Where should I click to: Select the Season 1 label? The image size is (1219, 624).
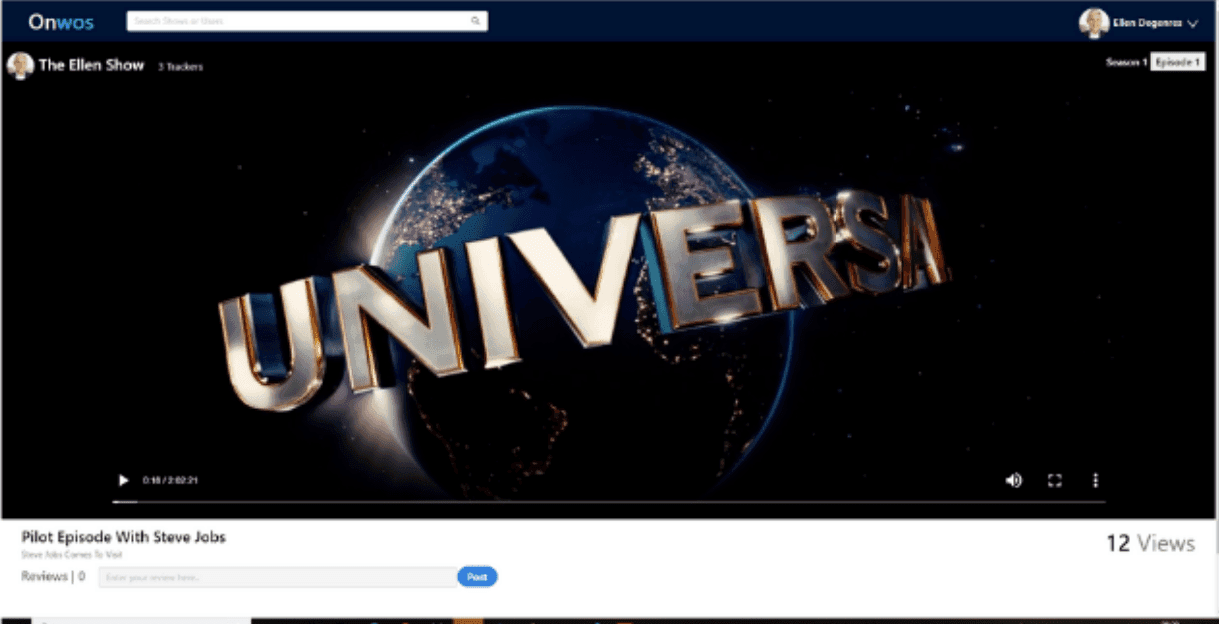pyautogui.click(x=1126, y=62)
